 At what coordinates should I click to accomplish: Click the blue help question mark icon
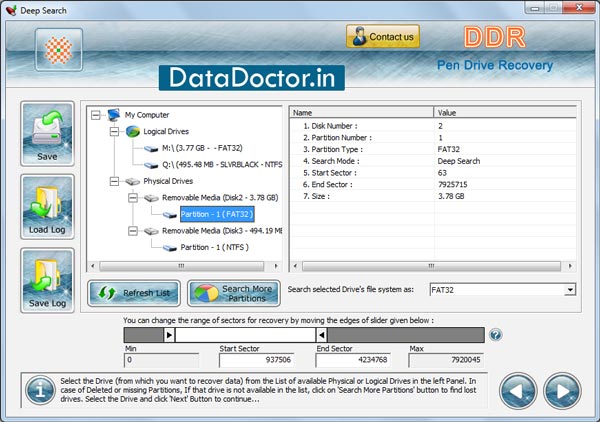click(x=496, y=335)
